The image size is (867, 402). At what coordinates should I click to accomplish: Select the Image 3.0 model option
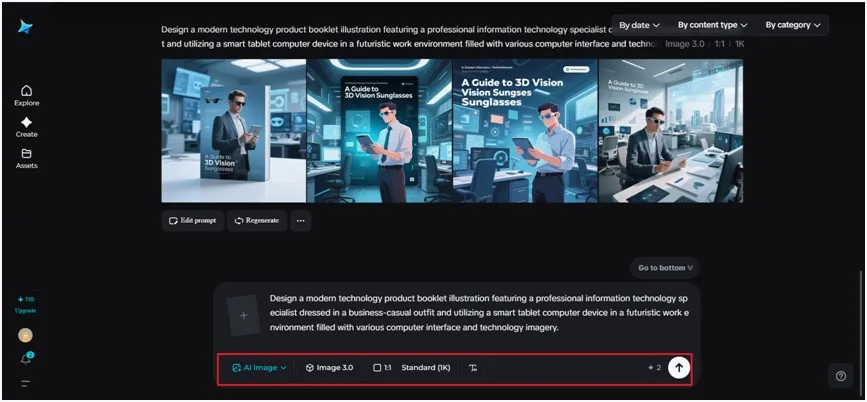[x=329, y=368]
